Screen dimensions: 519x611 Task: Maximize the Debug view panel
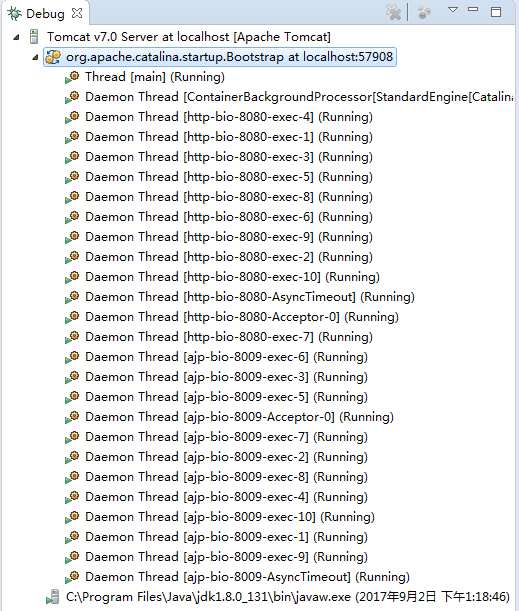click(x=496, y=12)
